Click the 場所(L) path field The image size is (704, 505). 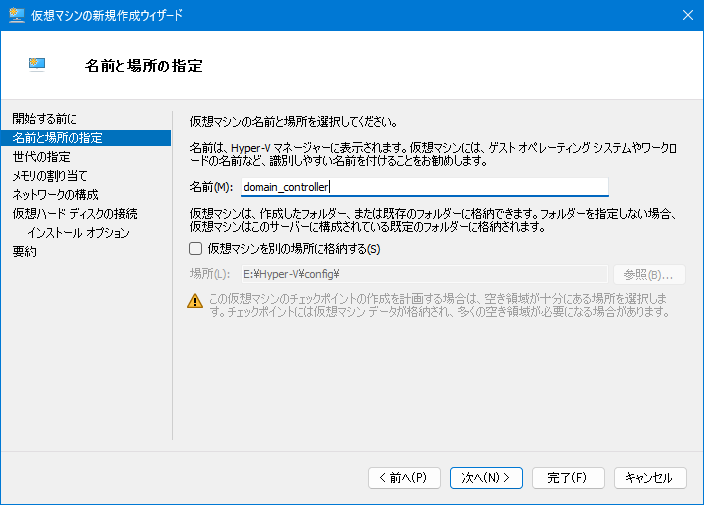click(425, 274)
